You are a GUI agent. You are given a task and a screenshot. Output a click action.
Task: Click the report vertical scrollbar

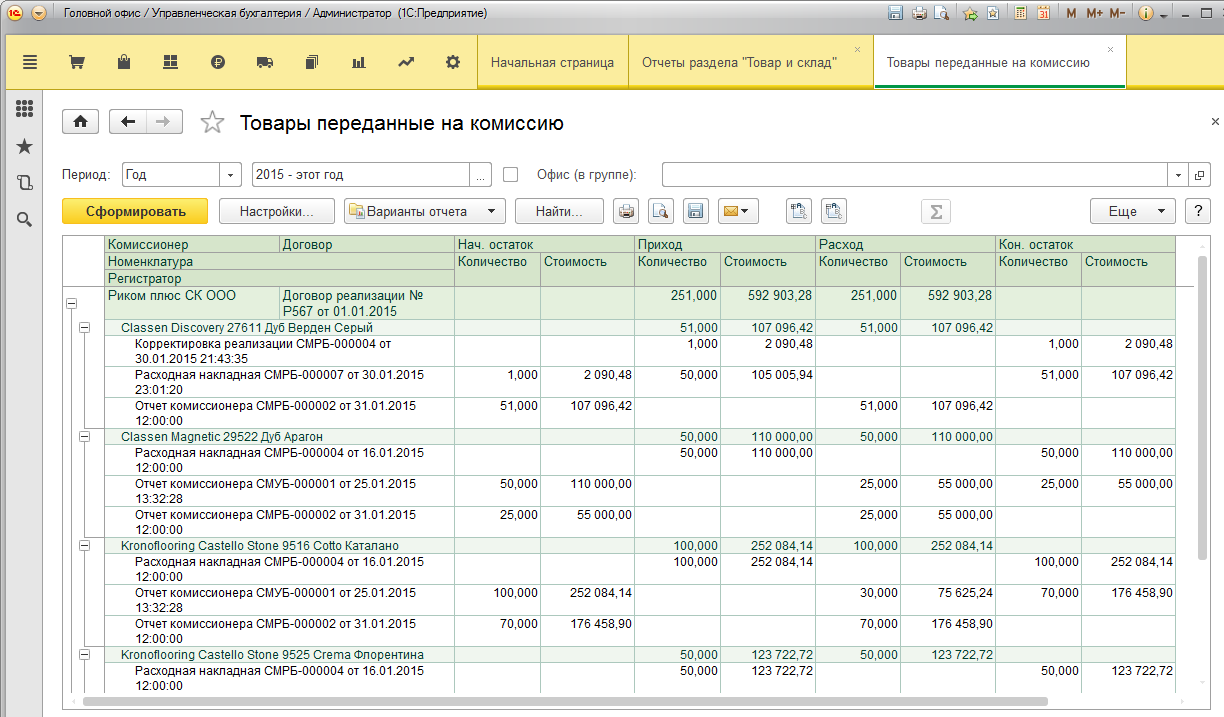tap(1203, 407)
